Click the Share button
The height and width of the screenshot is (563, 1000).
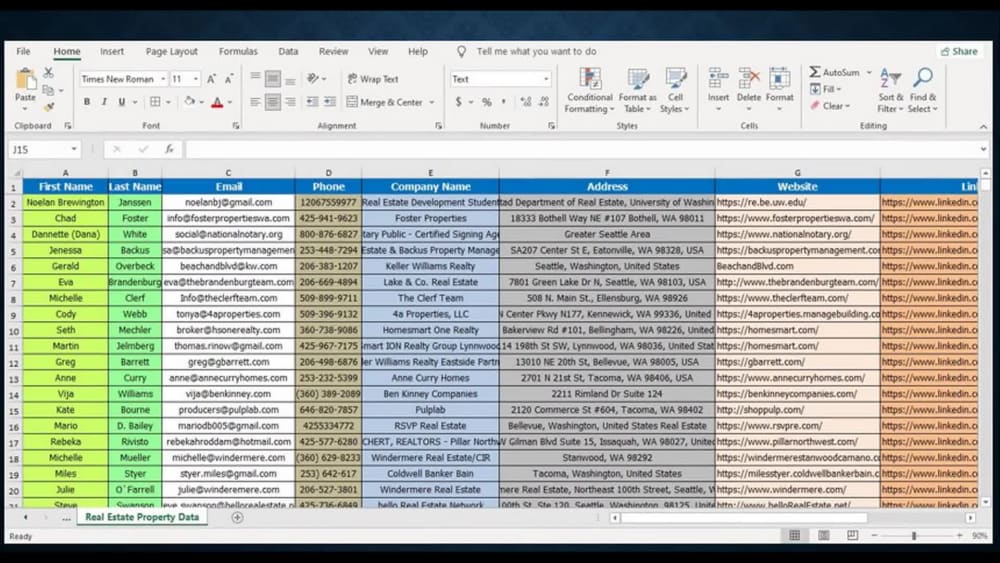tap(959, 52)
